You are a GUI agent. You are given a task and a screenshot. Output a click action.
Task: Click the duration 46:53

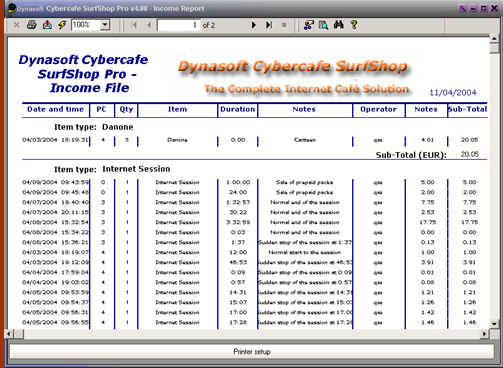[238, 262]
